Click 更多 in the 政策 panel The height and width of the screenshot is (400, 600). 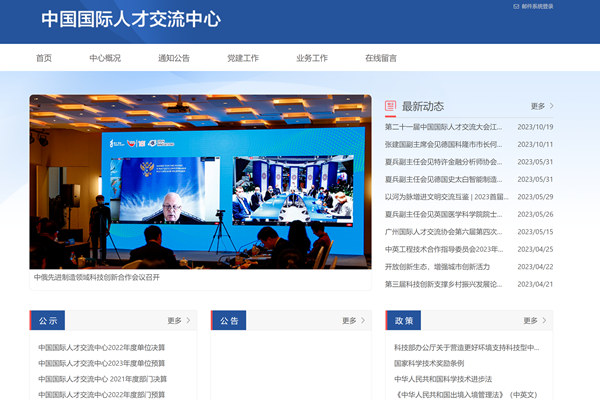(530, 320)
